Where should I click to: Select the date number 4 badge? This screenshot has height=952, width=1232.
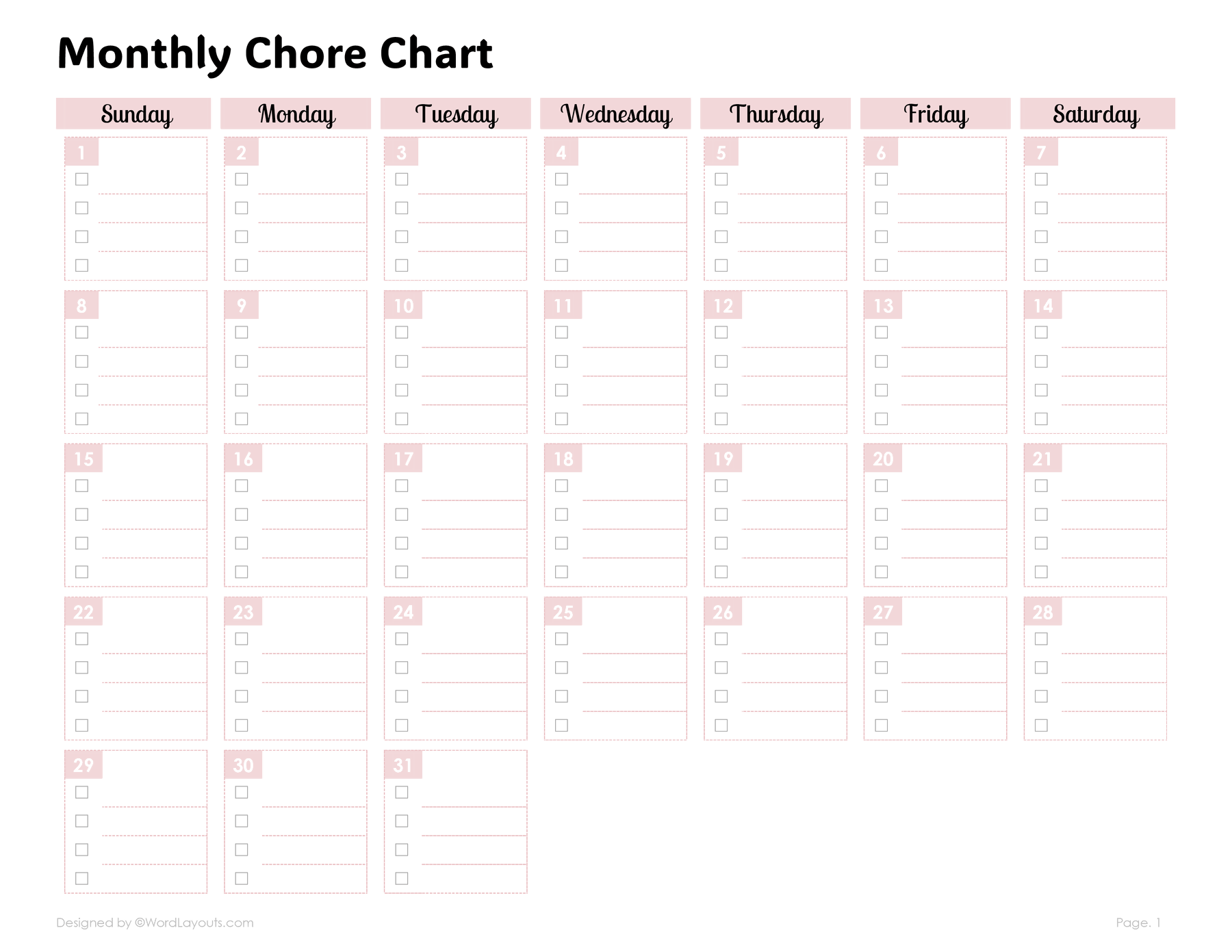(561, 152)
